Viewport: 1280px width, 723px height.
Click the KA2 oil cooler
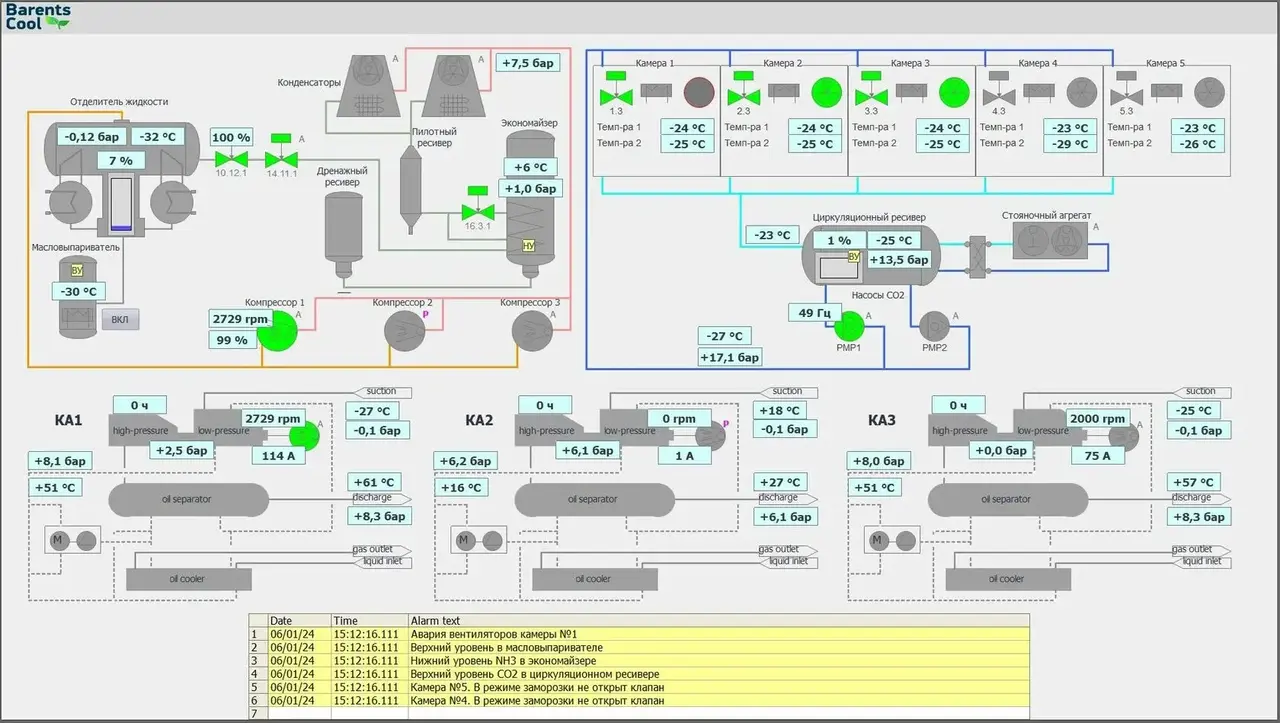593,579
